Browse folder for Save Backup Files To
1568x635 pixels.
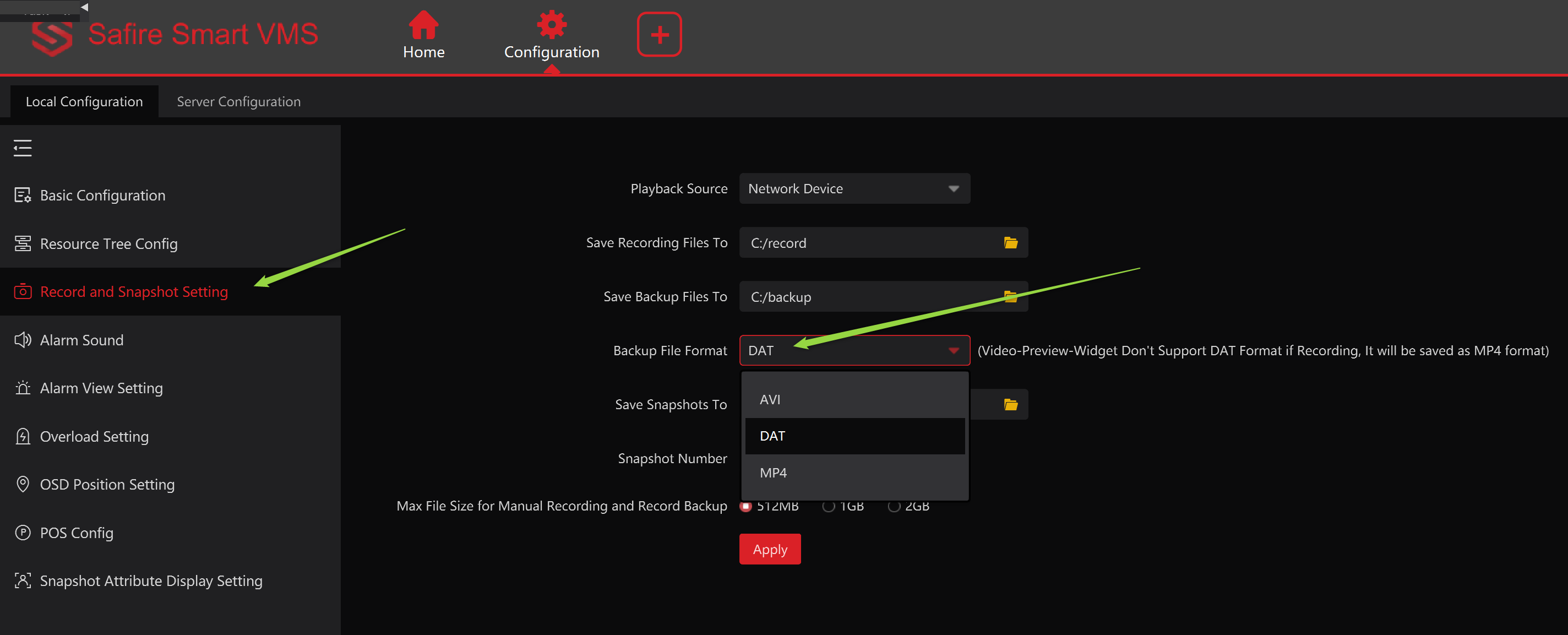click(x=1010, y=296)
